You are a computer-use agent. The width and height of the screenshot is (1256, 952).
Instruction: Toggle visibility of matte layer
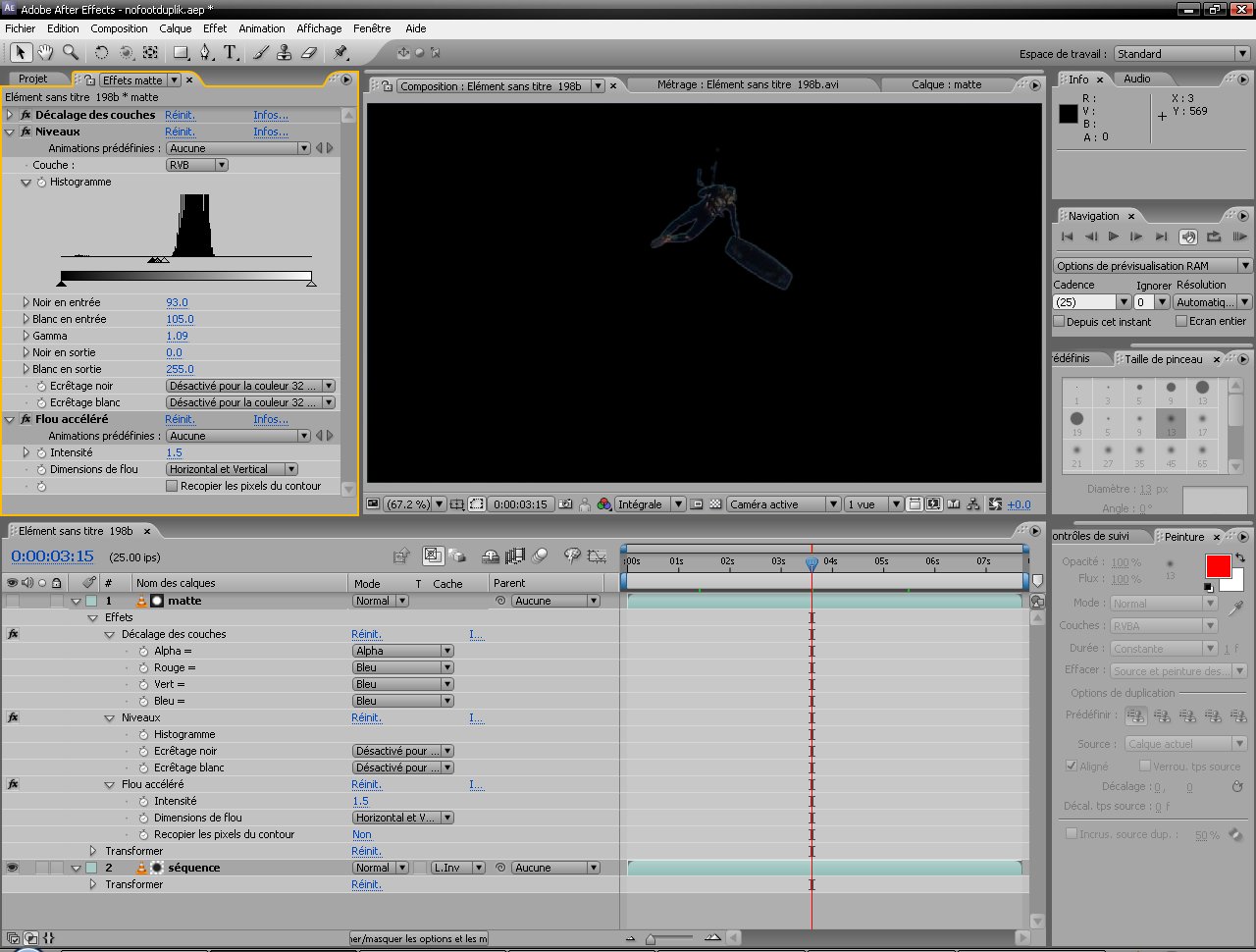[13, 601]
